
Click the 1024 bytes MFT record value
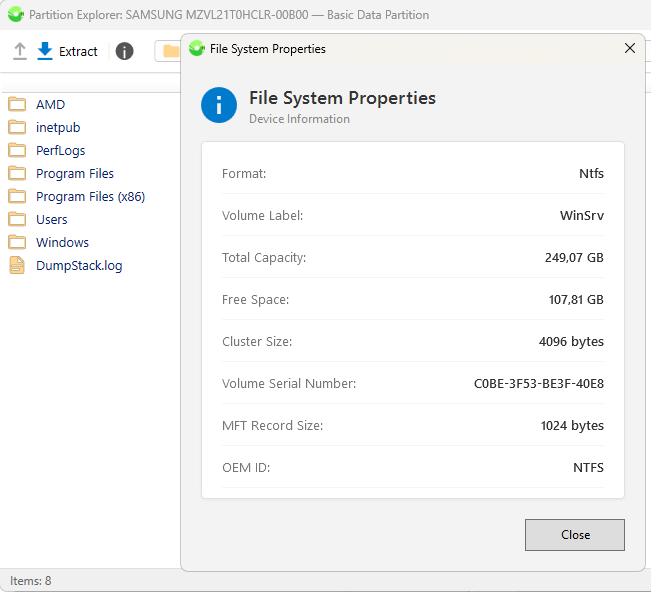pos(572,426)
